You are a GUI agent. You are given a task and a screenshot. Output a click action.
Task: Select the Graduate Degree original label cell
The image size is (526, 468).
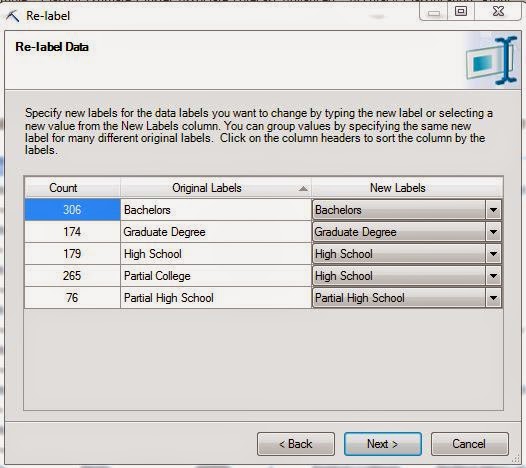click(216, 232)
